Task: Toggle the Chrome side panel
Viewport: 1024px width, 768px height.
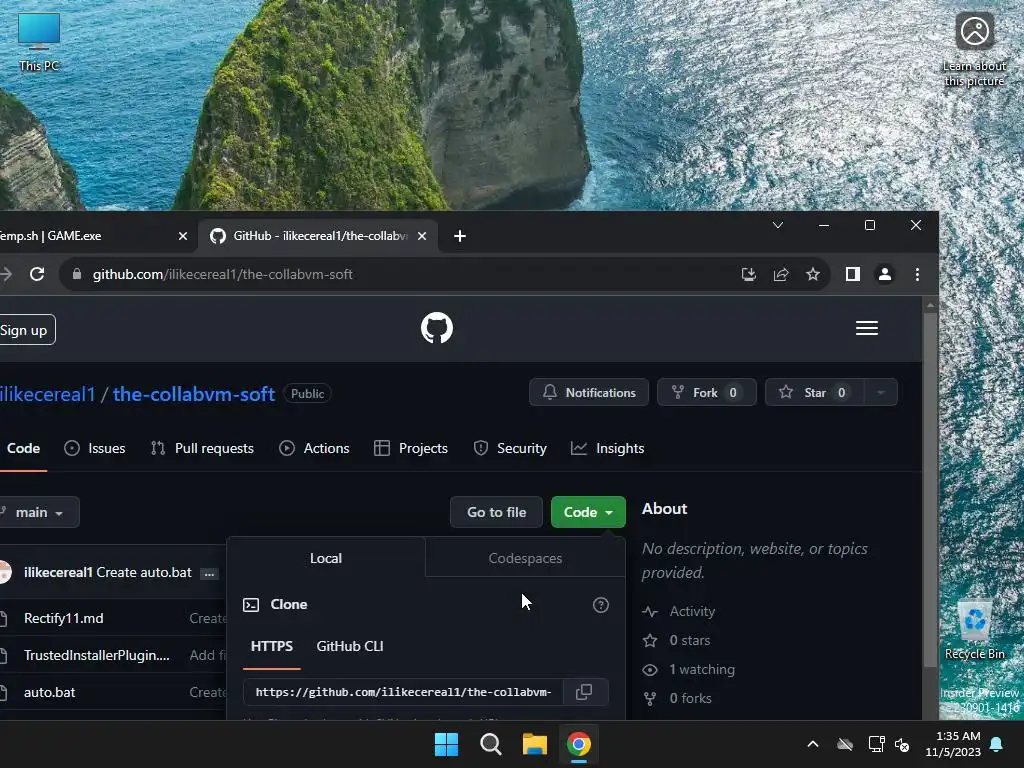Action: 852,274
